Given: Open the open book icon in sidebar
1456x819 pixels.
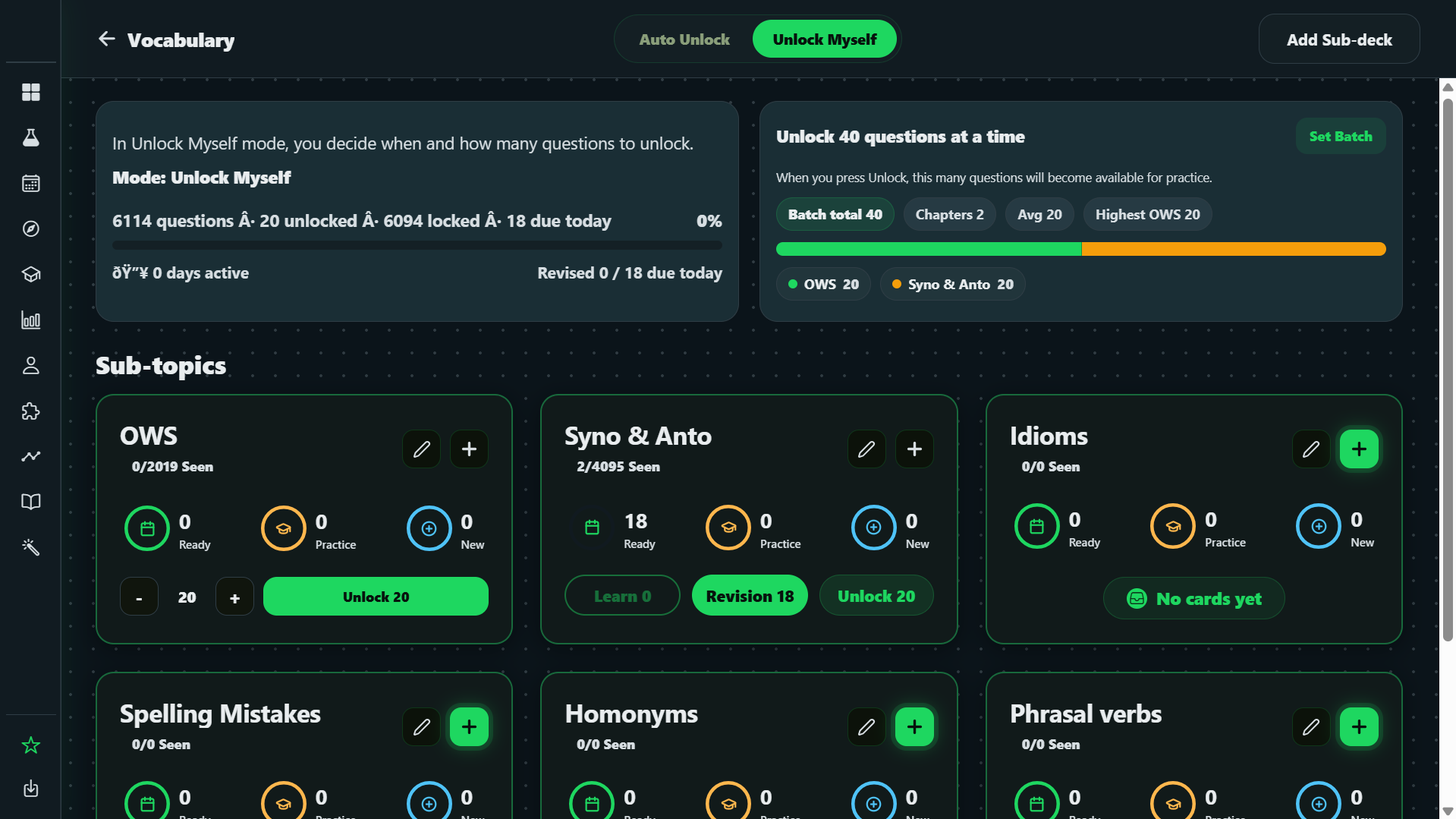Looking at the screenshot, I should [x=31, y=502].
